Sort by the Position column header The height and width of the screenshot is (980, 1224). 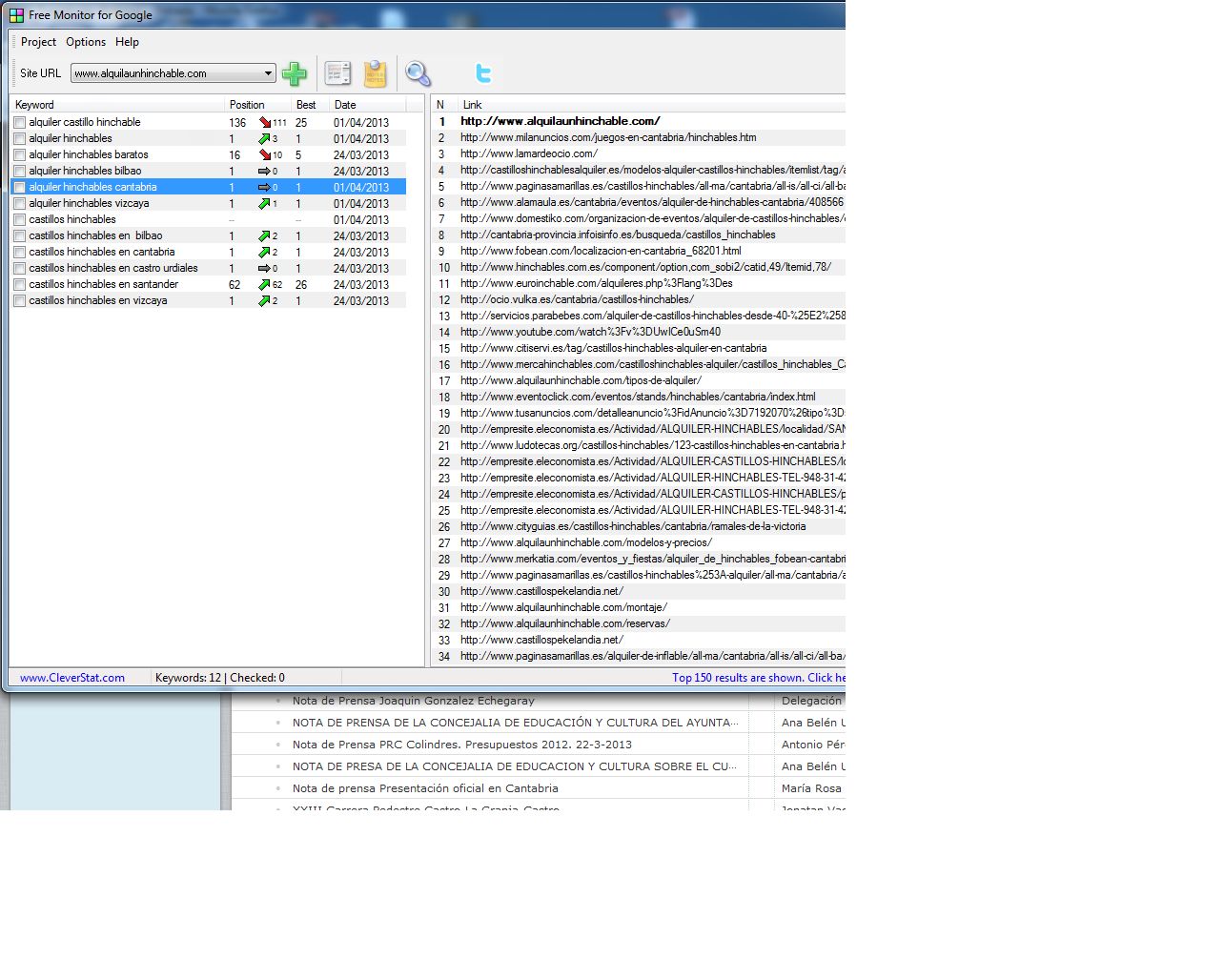pyautogui.click(x=258, y=105)
